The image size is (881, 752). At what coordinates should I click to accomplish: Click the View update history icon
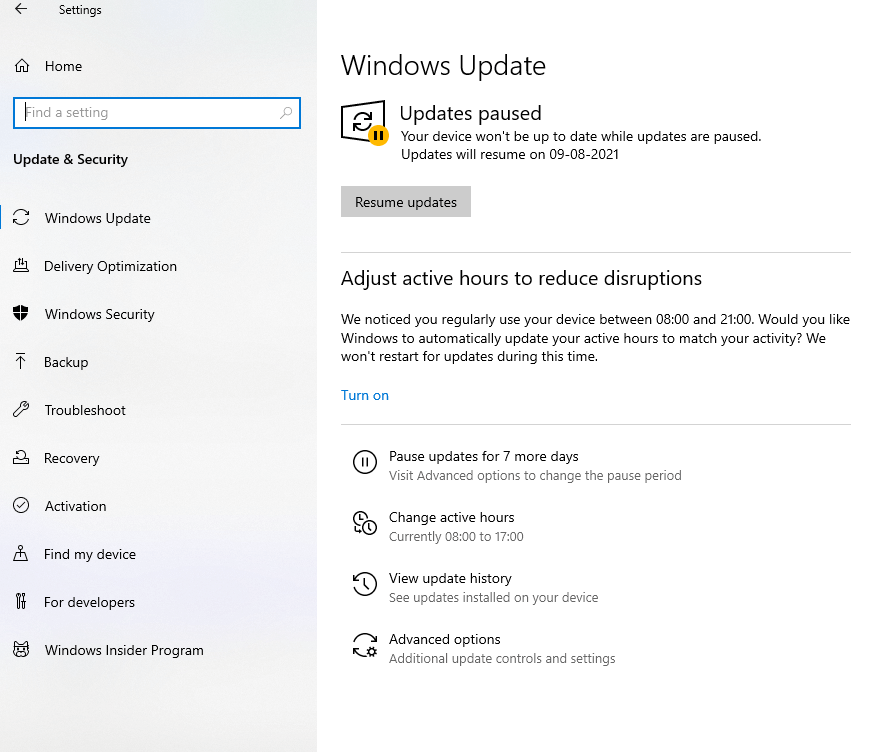365,584
